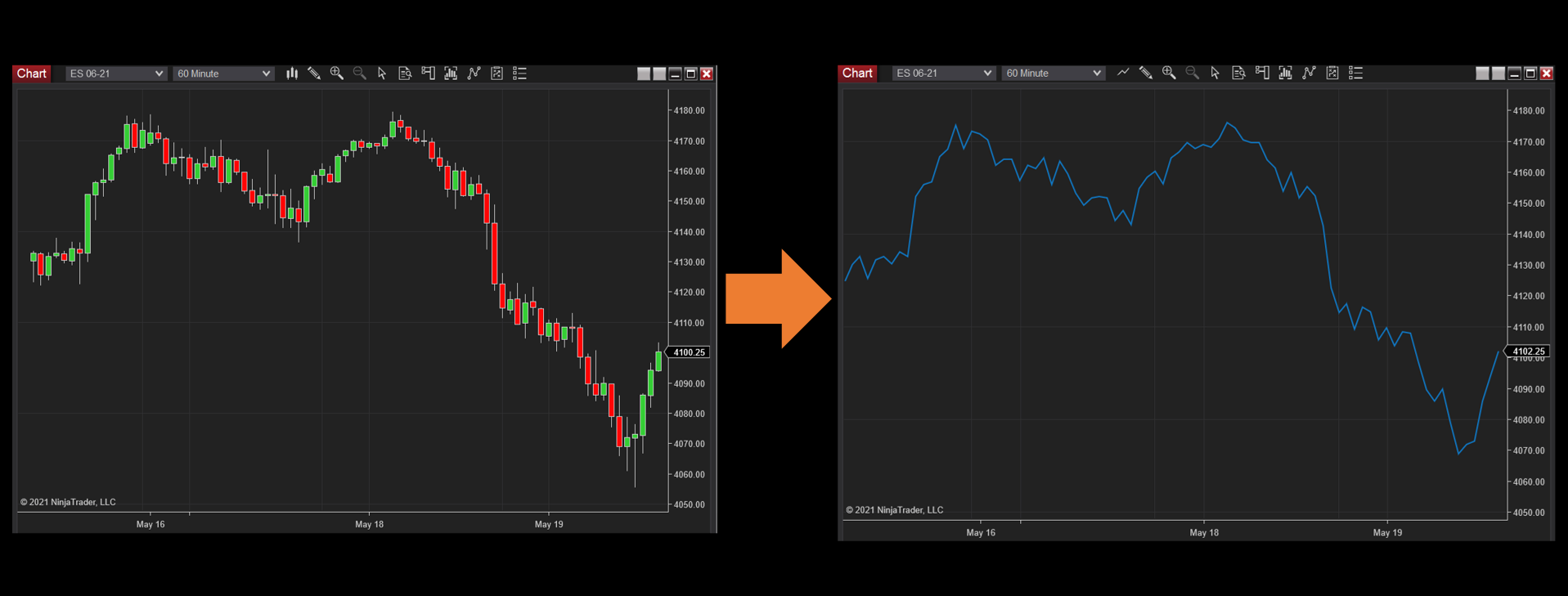
Task: Activate zoom in magnifier in line chart window
Action: [1169, 73]
